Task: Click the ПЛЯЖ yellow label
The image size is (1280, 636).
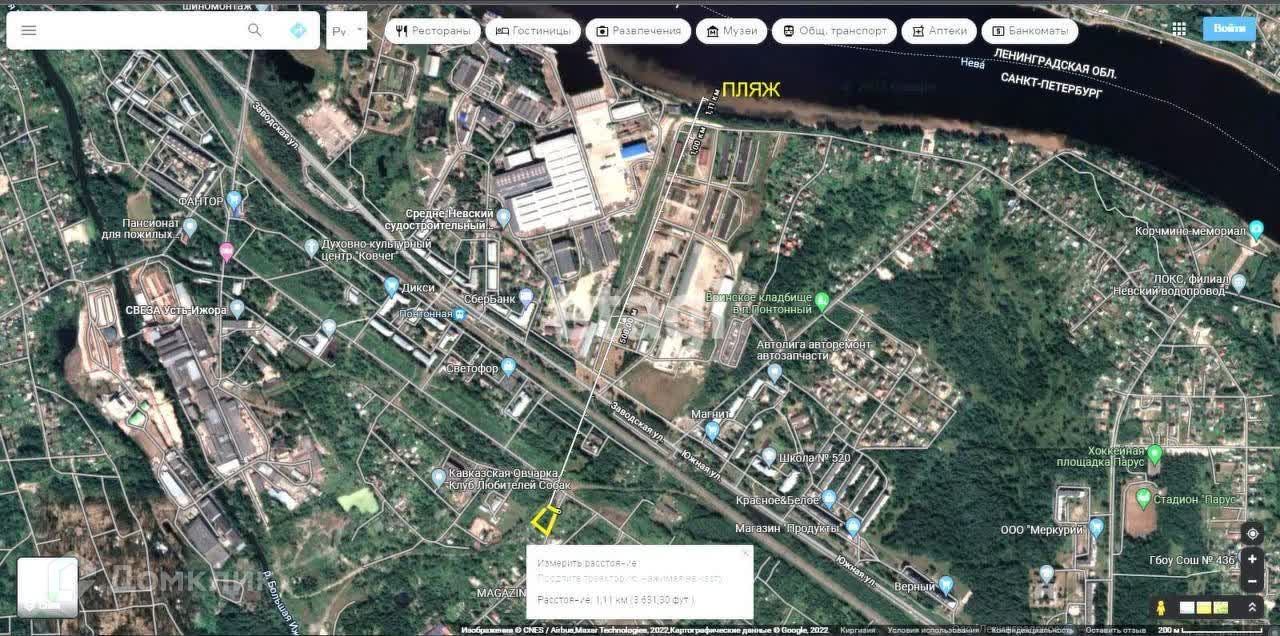Action: 751,89
